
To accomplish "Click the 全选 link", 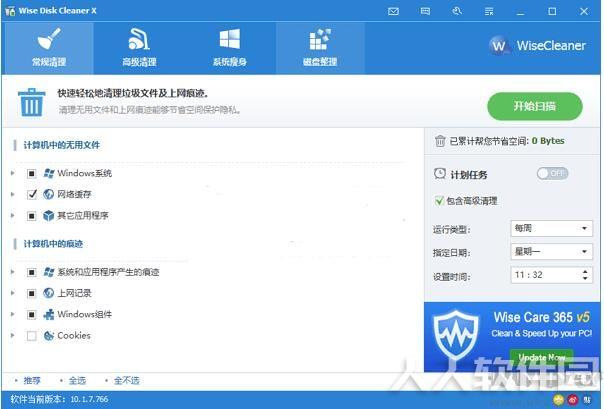I will (x=77, y=381).
